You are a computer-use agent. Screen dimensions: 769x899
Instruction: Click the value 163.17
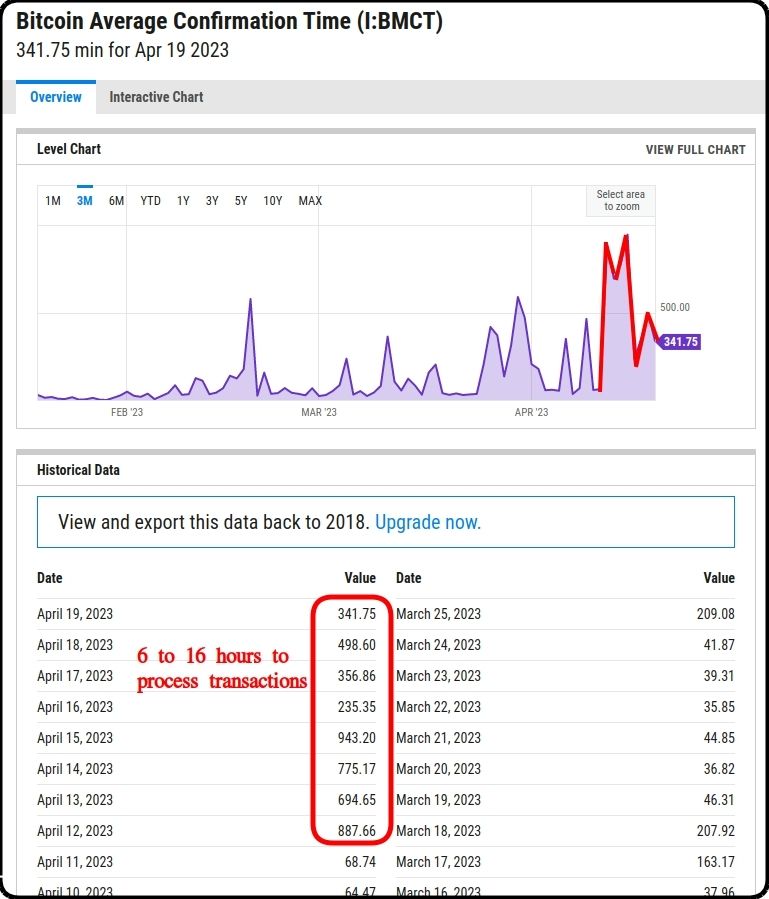coord(716,862)
